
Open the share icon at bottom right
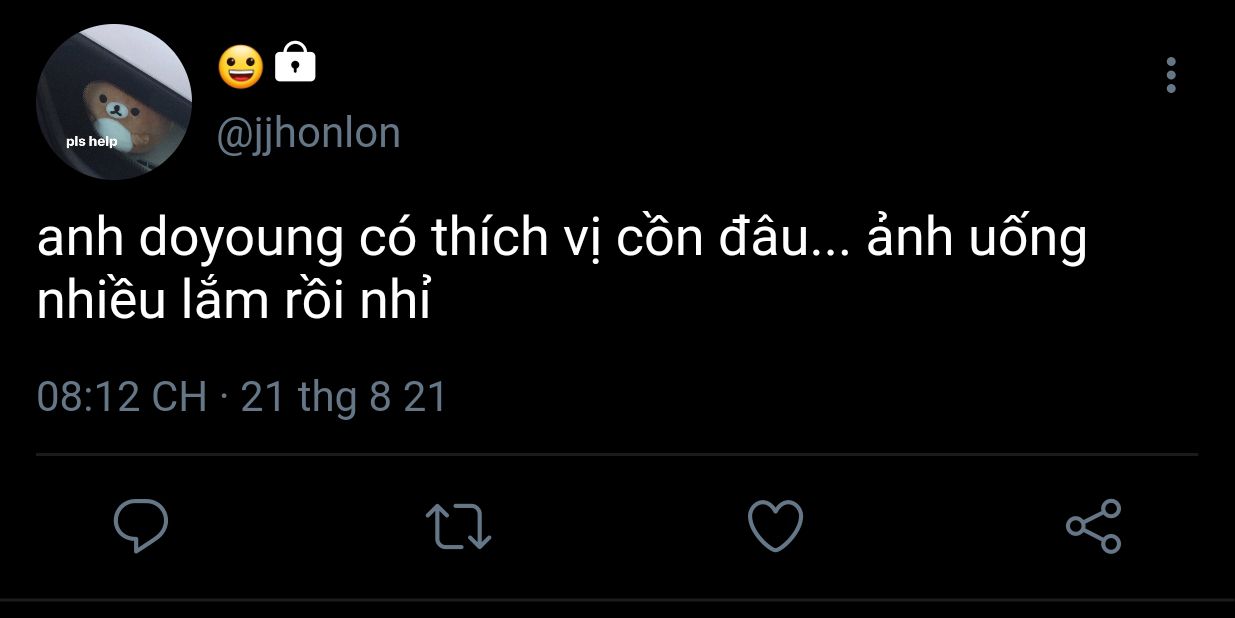pos(1094,526)
